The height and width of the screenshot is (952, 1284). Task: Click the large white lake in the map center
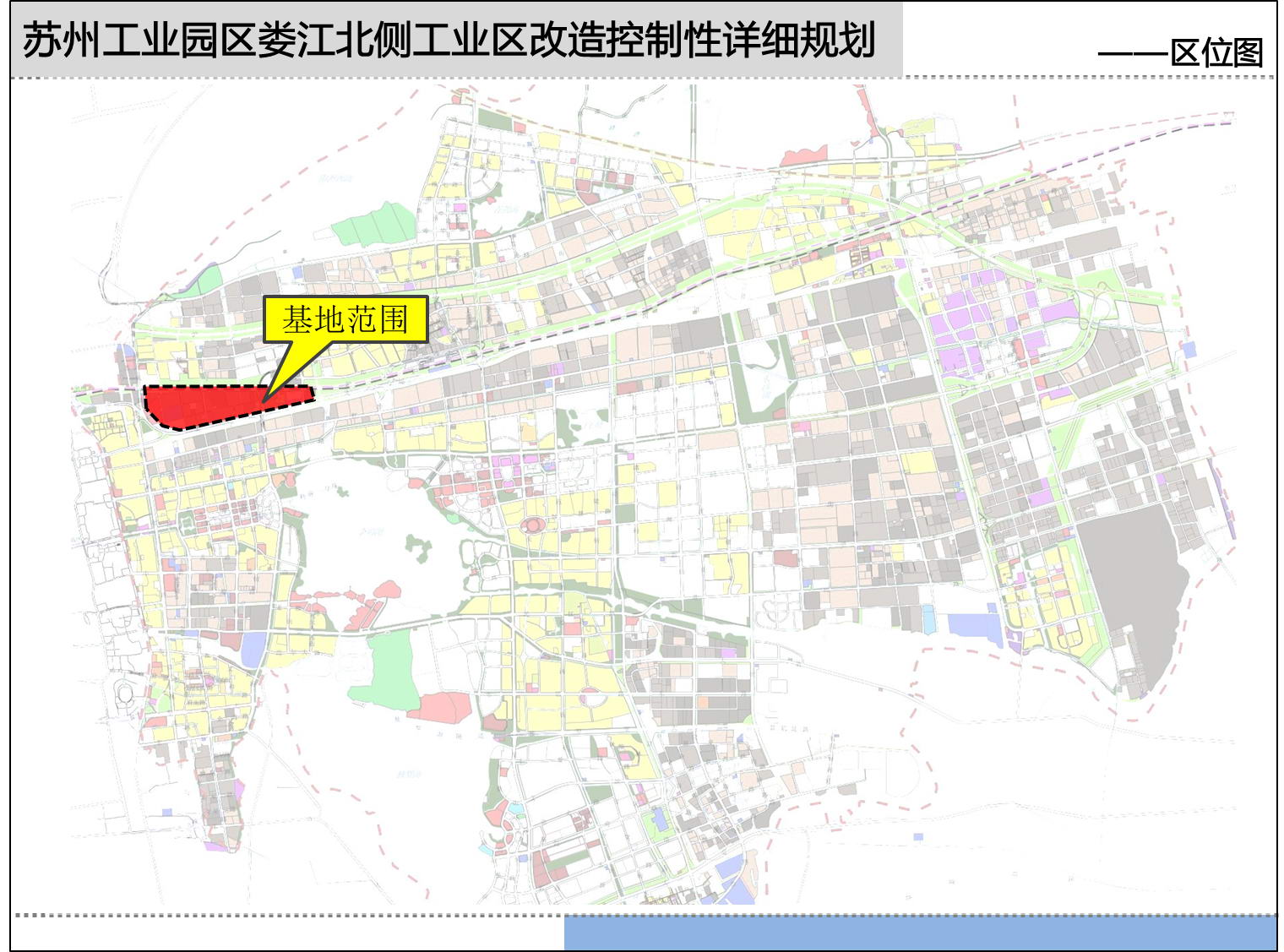355,524
